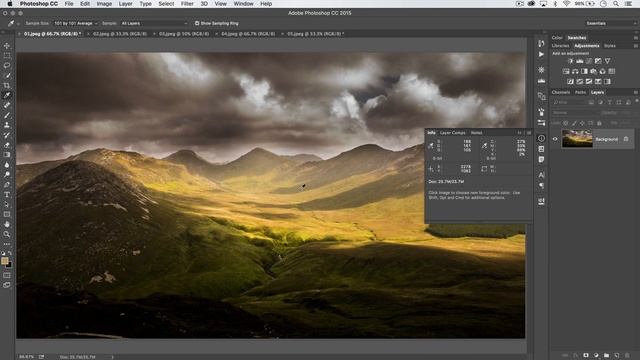
Task: Add a Vibrance adjustment
Action: [x=607, y=61]
